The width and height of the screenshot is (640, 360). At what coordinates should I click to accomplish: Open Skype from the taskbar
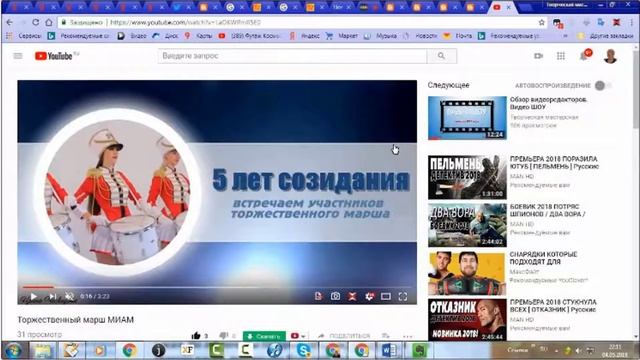click(303, 351)
